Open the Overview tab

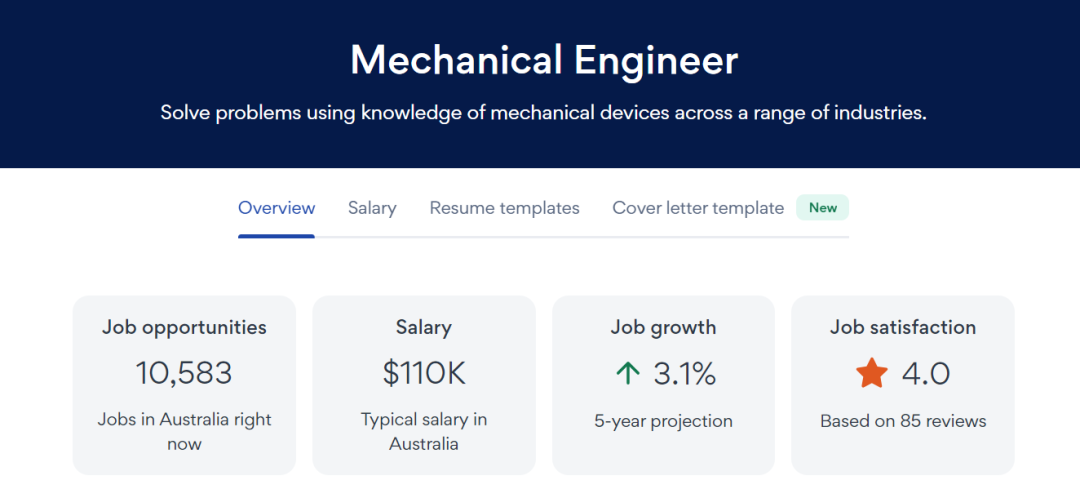point(276,208)
